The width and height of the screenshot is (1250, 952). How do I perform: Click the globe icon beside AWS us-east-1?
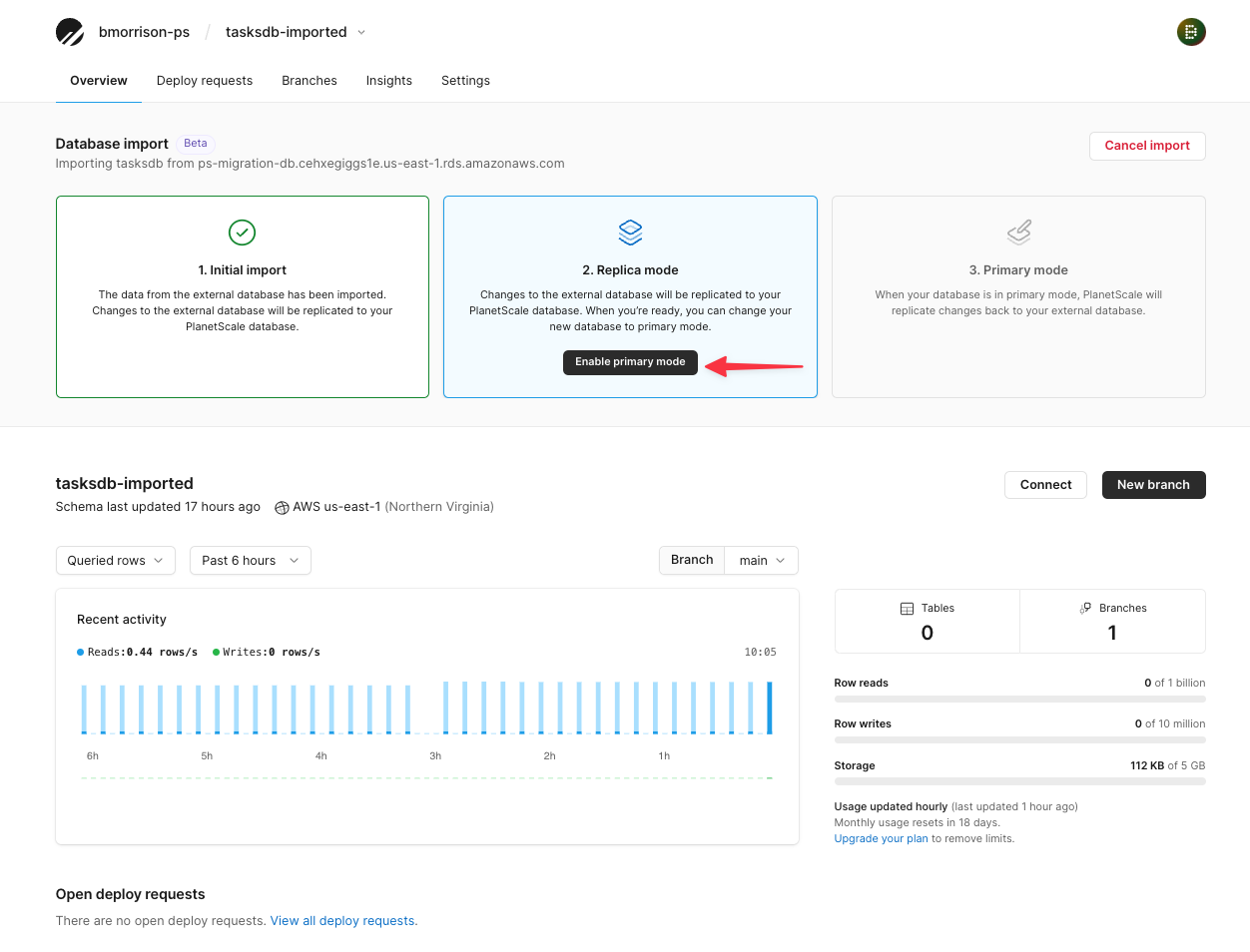(x=282, y=507)
